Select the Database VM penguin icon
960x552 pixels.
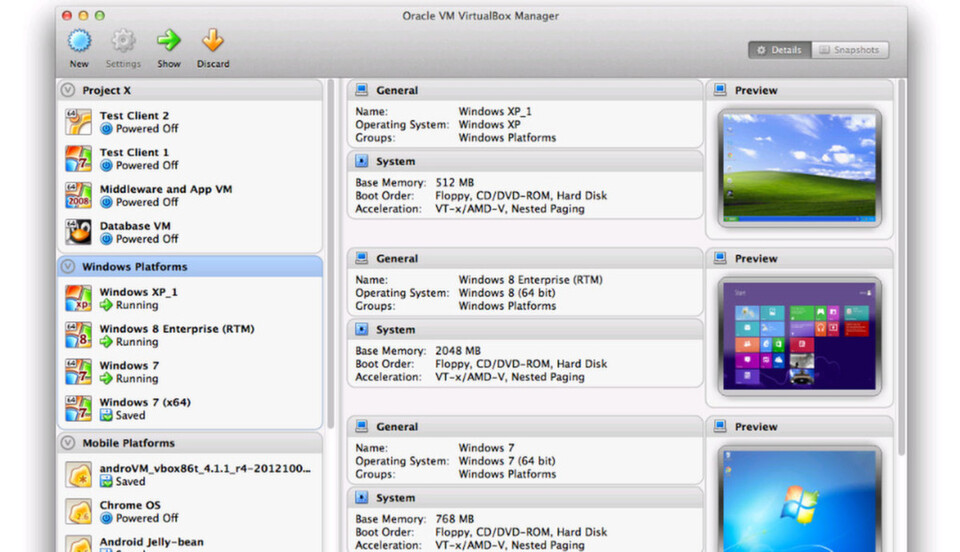[78, 232]
